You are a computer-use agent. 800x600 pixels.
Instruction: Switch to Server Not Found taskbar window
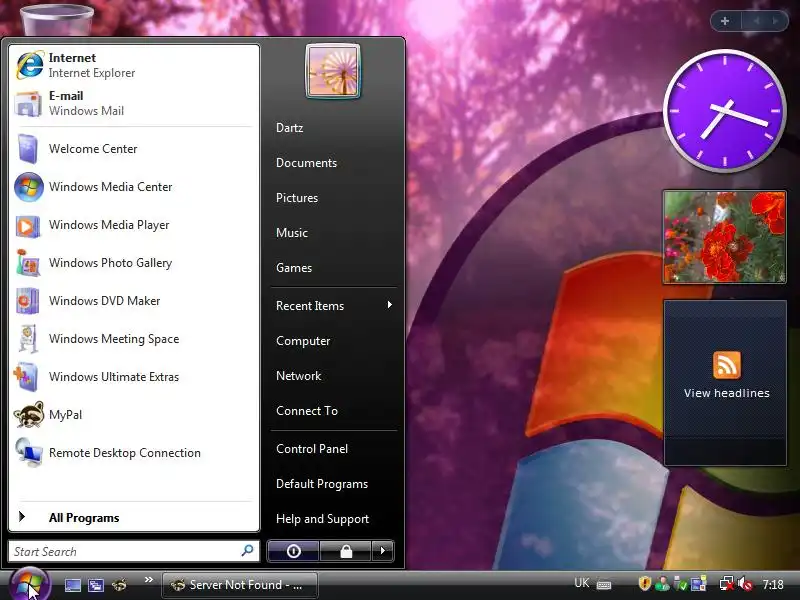tap(240, 585)
